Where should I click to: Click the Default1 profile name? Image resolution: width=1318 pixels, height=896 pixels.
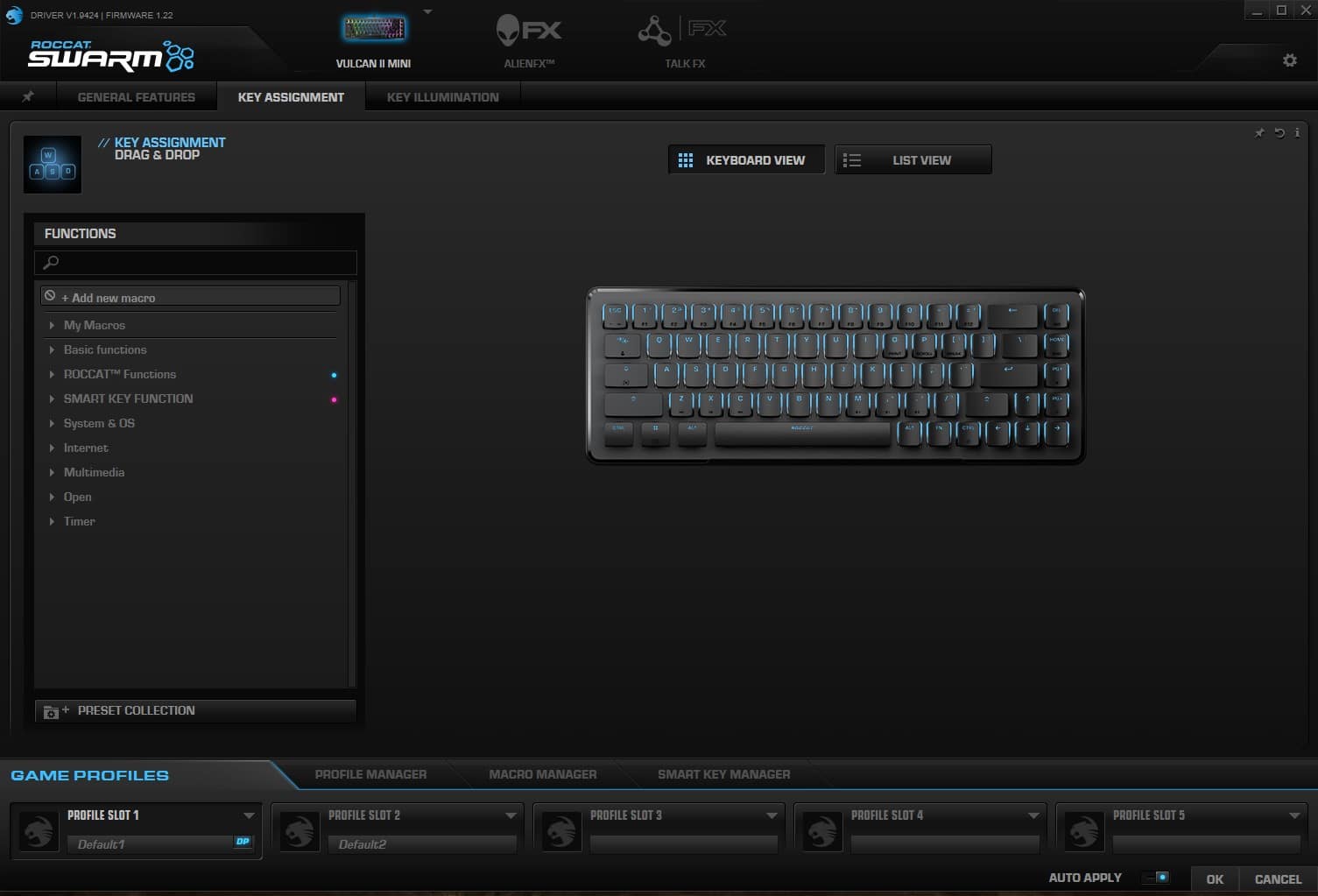click(x=101, y=844)
